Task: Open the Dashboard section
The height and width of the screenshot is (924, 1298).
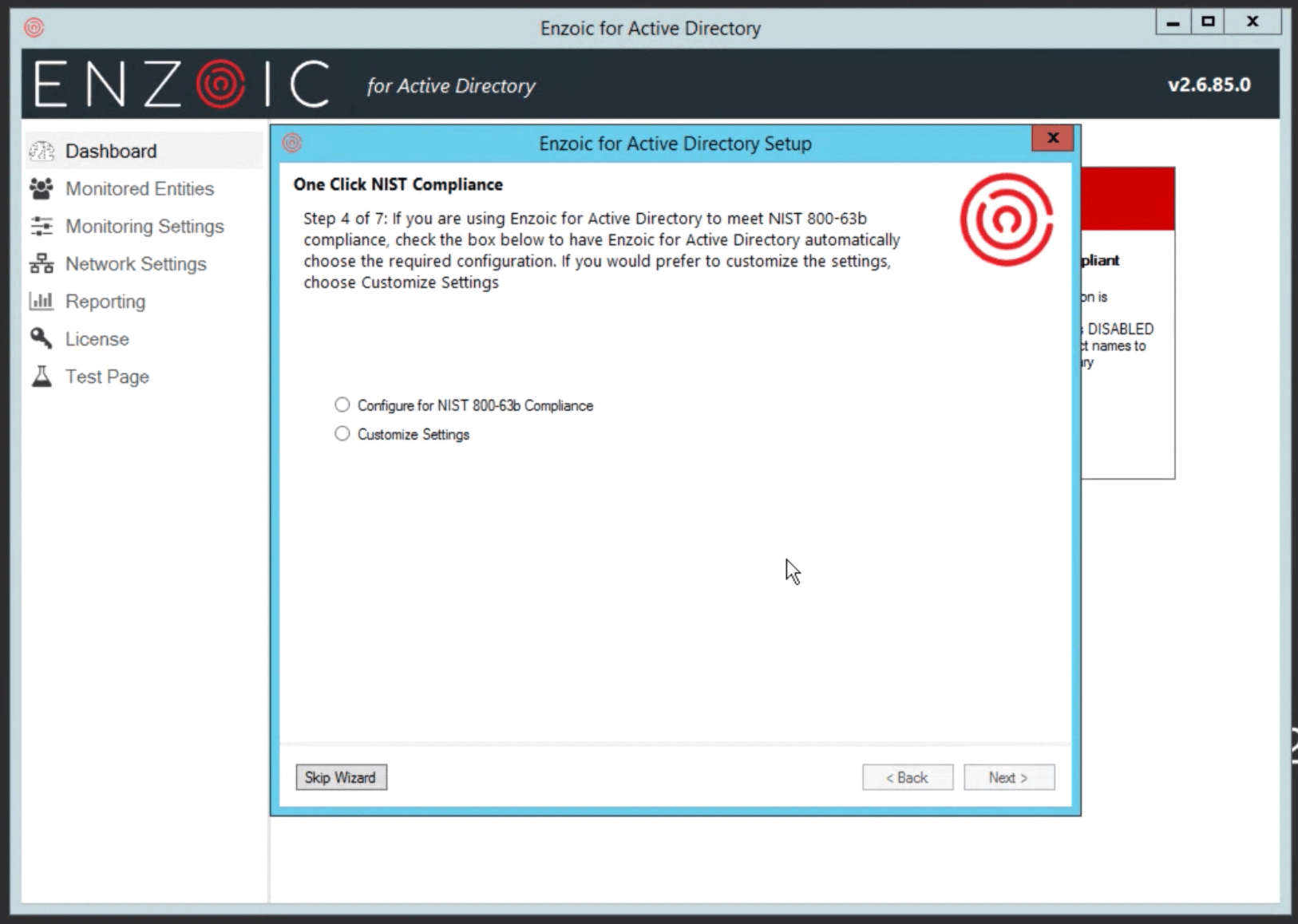Action: 144,151
